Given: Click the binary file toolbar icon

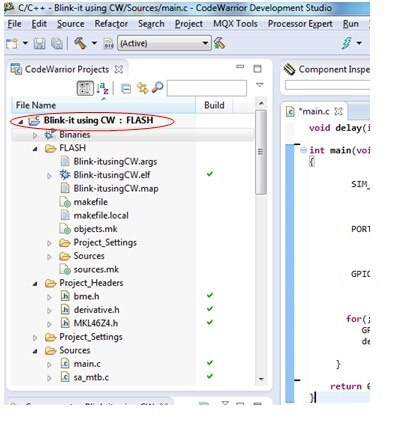Looking at the screenshot, I should pyautogui.click(x=109, y=44).
